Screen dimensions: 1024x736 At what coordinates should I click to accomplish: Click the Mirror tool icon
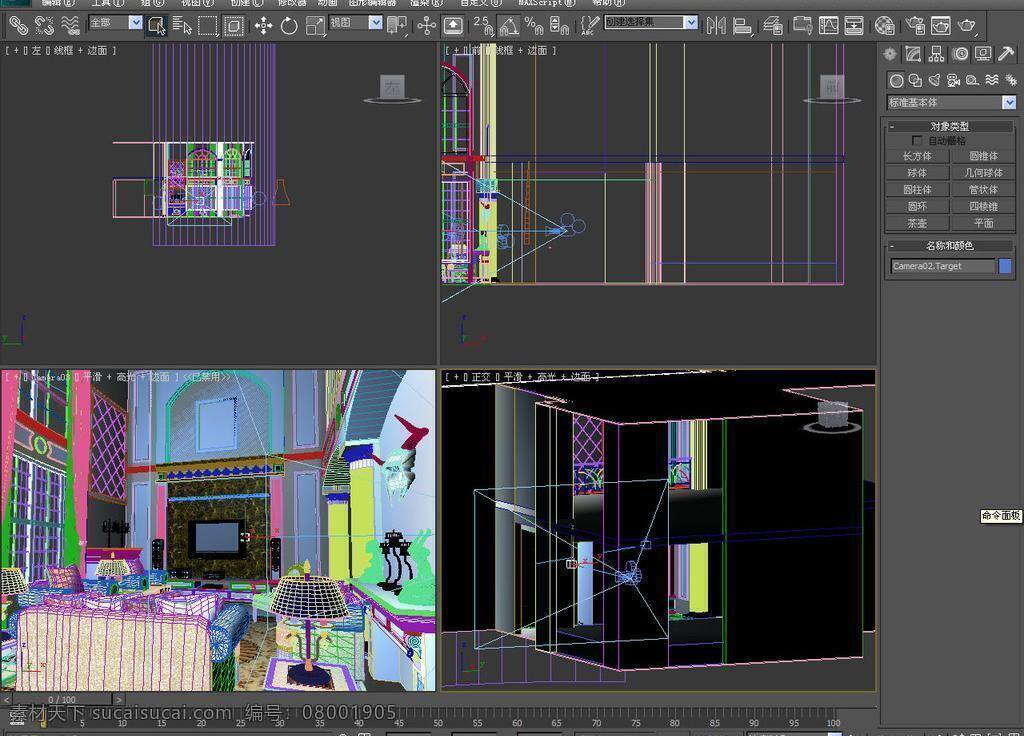pos(716,25)
